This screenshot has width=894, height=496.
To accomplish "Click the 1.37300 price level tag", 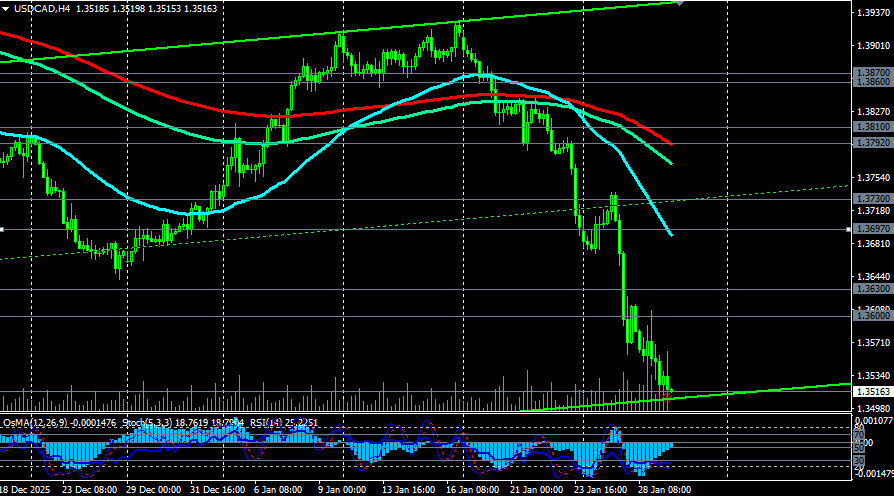I will coord(872,199).
